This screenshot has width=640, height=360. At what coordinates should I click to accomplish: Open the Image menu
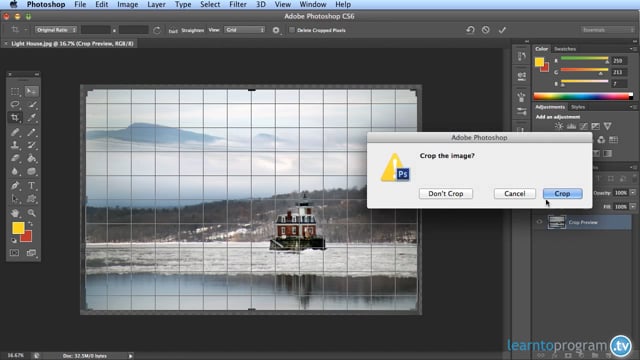click(127, 4)
